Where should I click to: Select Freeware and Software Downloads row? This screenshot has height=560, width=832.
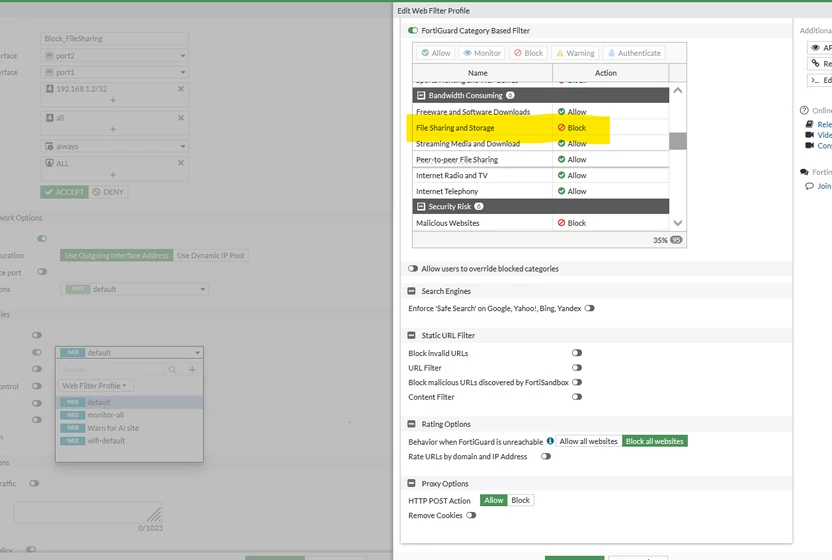541,112
